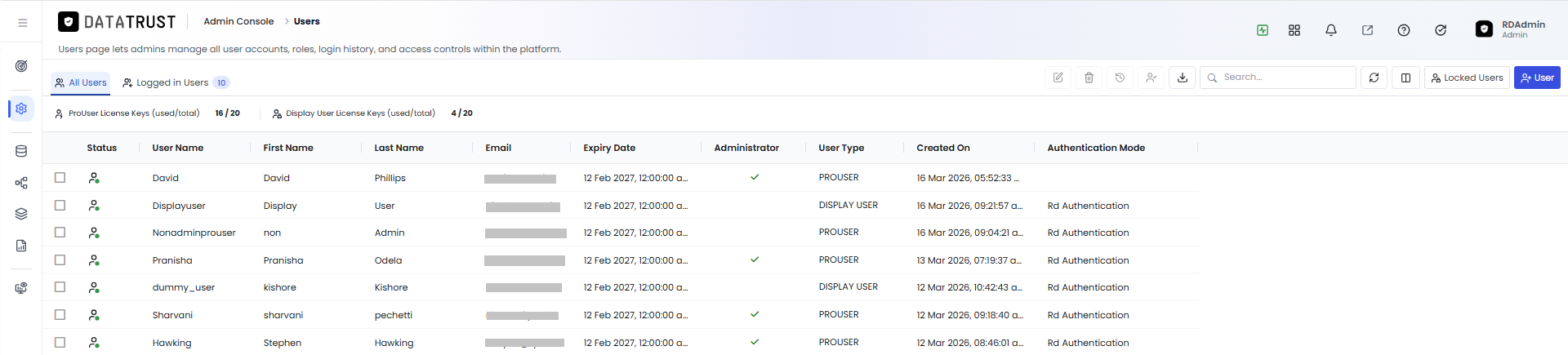Select the settings gear sidebar icon
This screenshot has width=1568, height=355.
click(x=21, y=109)
